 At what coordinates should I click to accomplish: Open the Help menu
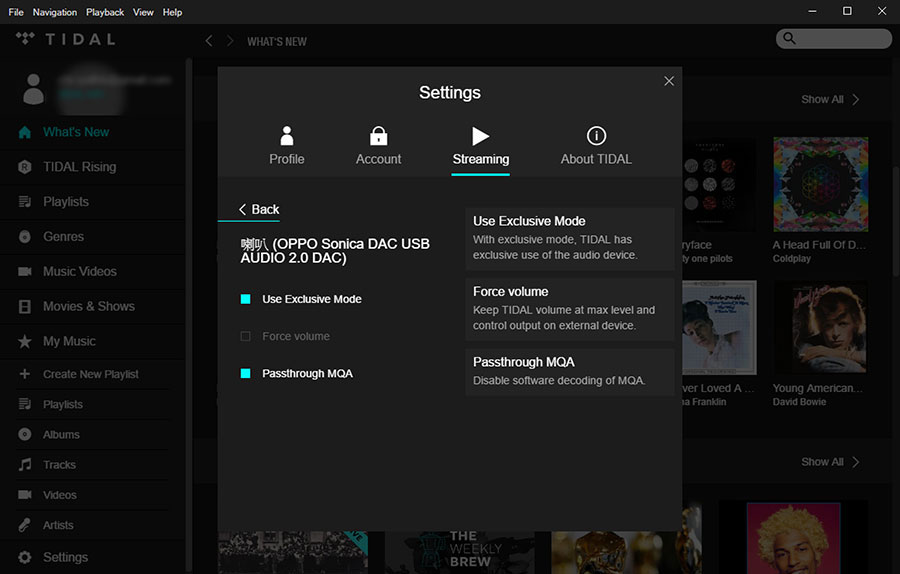coord(172,12)
